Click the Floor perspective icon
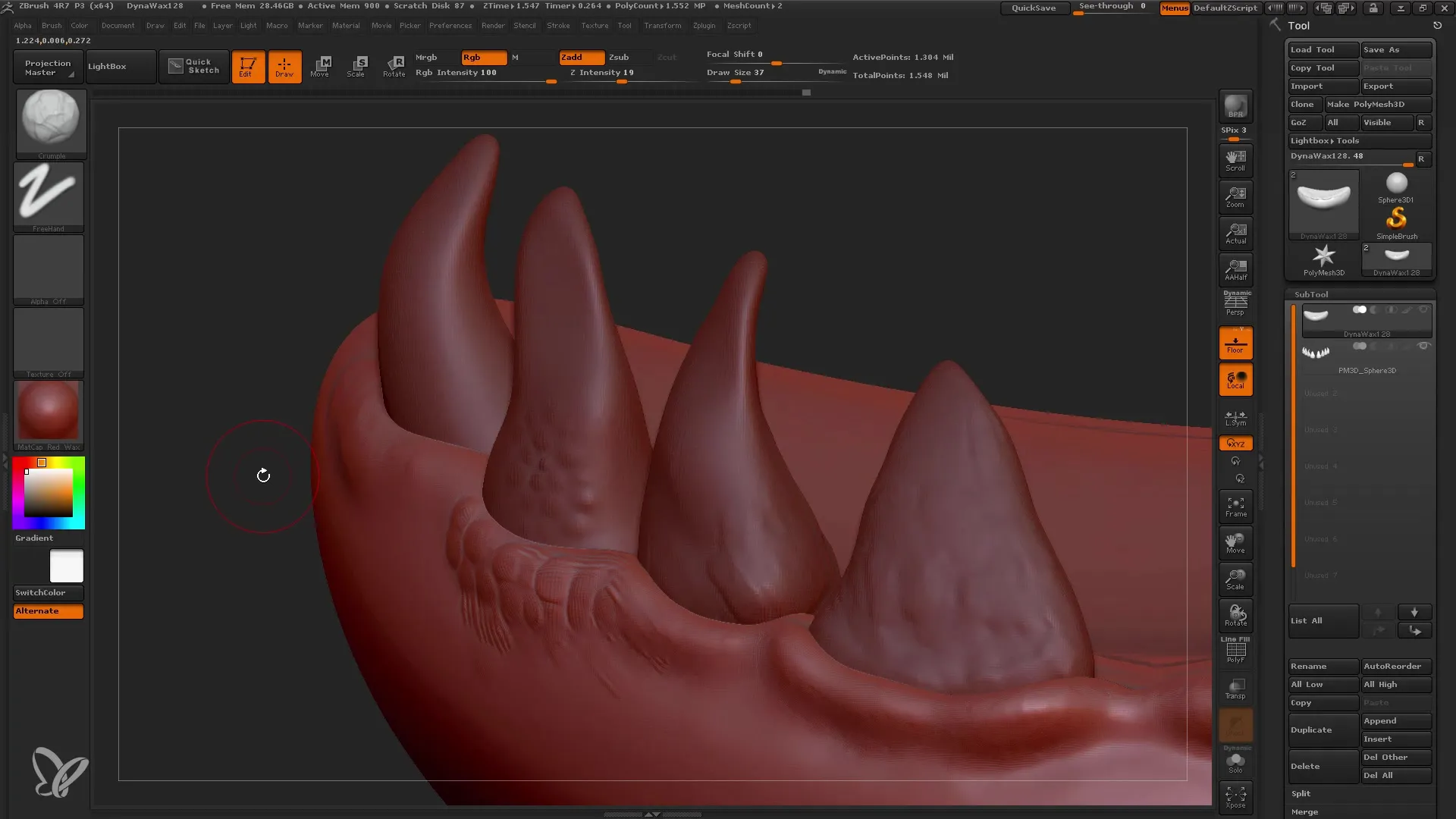This screenshot has height=819, width=1456. pyautogui.click(x=1235, y=343)
